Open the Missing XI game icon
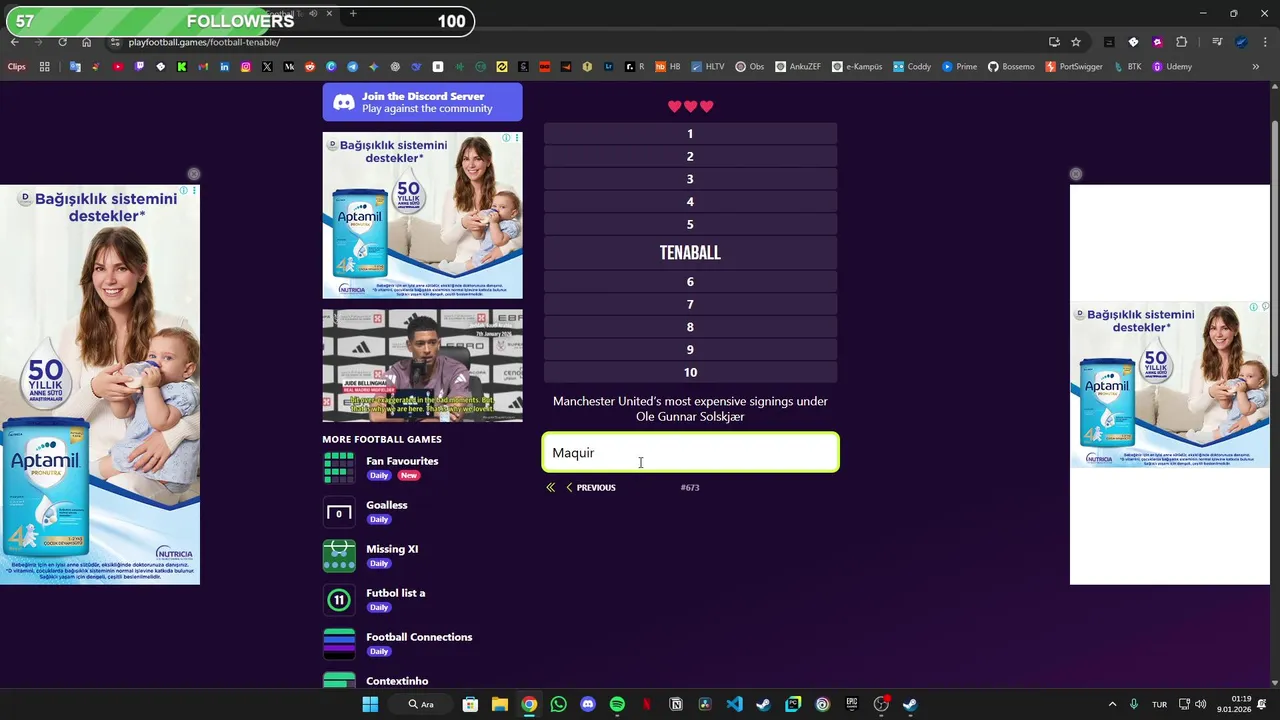 (x=339, y=556)
